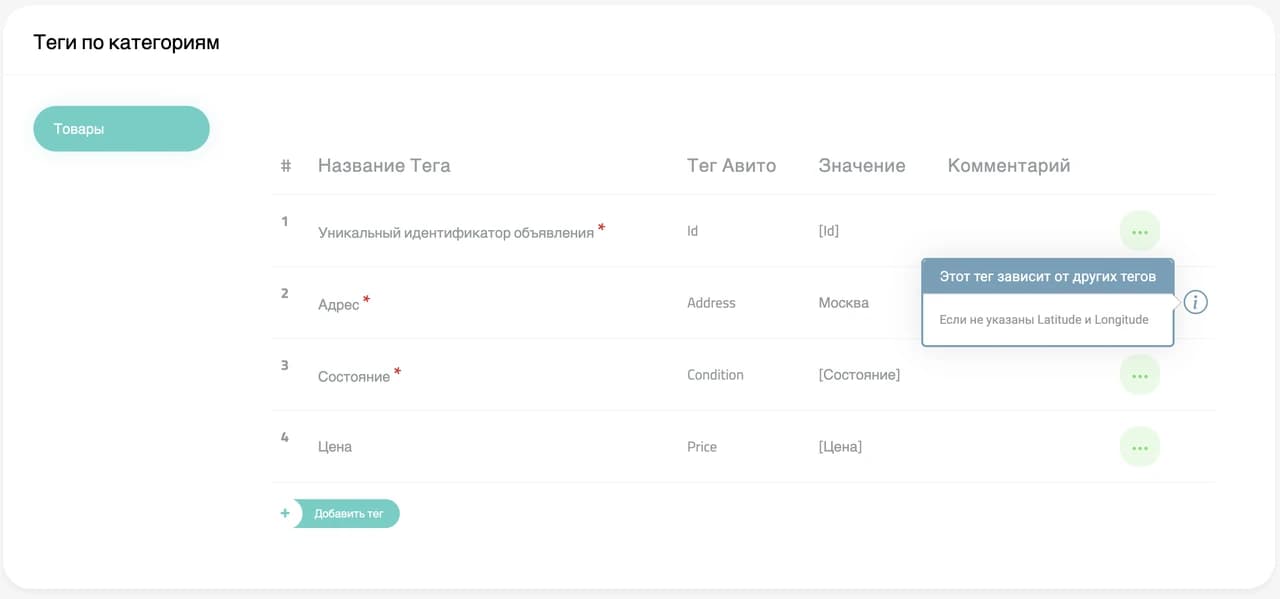Select the Состояние tag name

pyautogui.click(x=354, y=377)
